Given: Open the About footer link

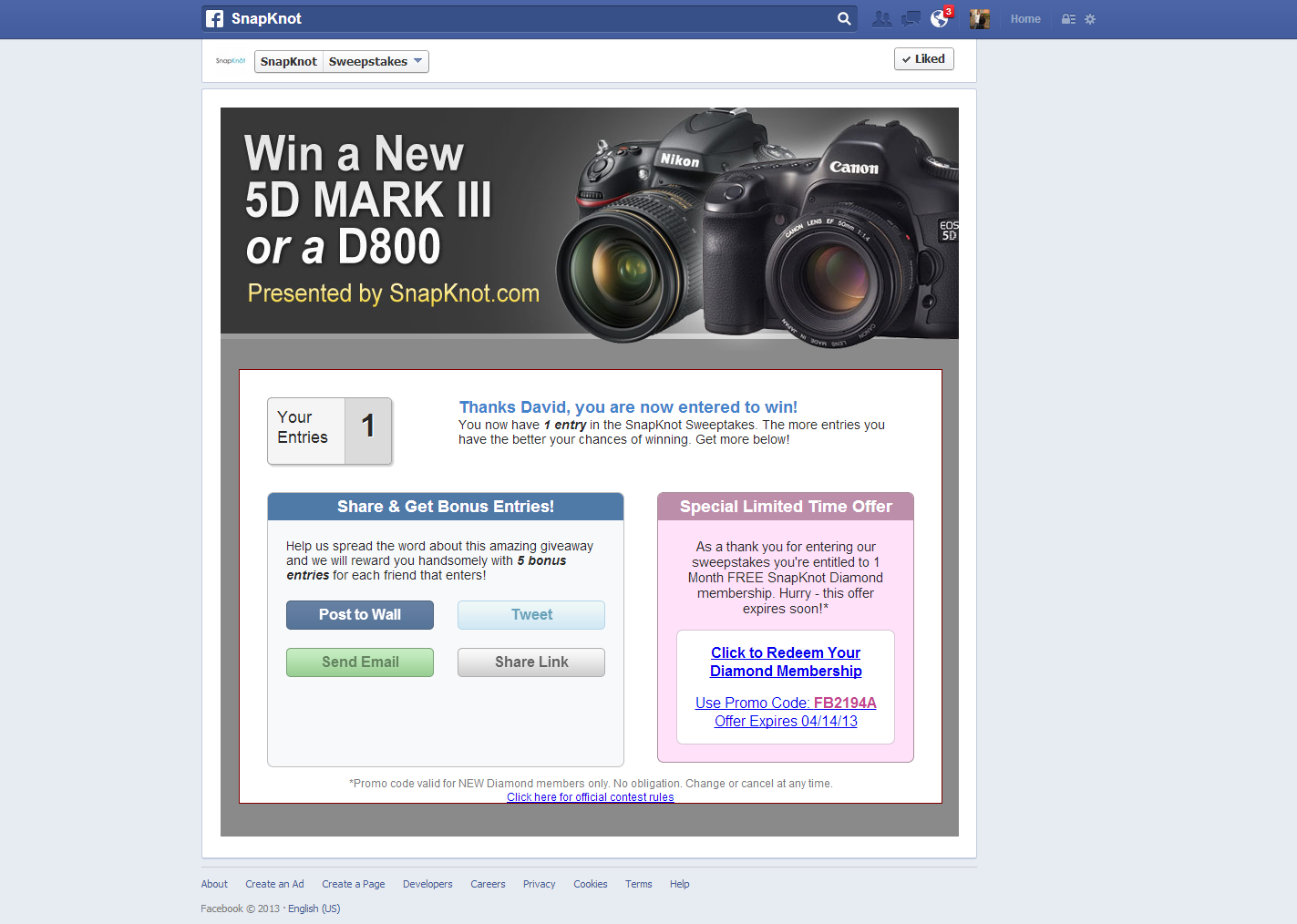Looking at the screenshot, I should [x=214, y=884].
